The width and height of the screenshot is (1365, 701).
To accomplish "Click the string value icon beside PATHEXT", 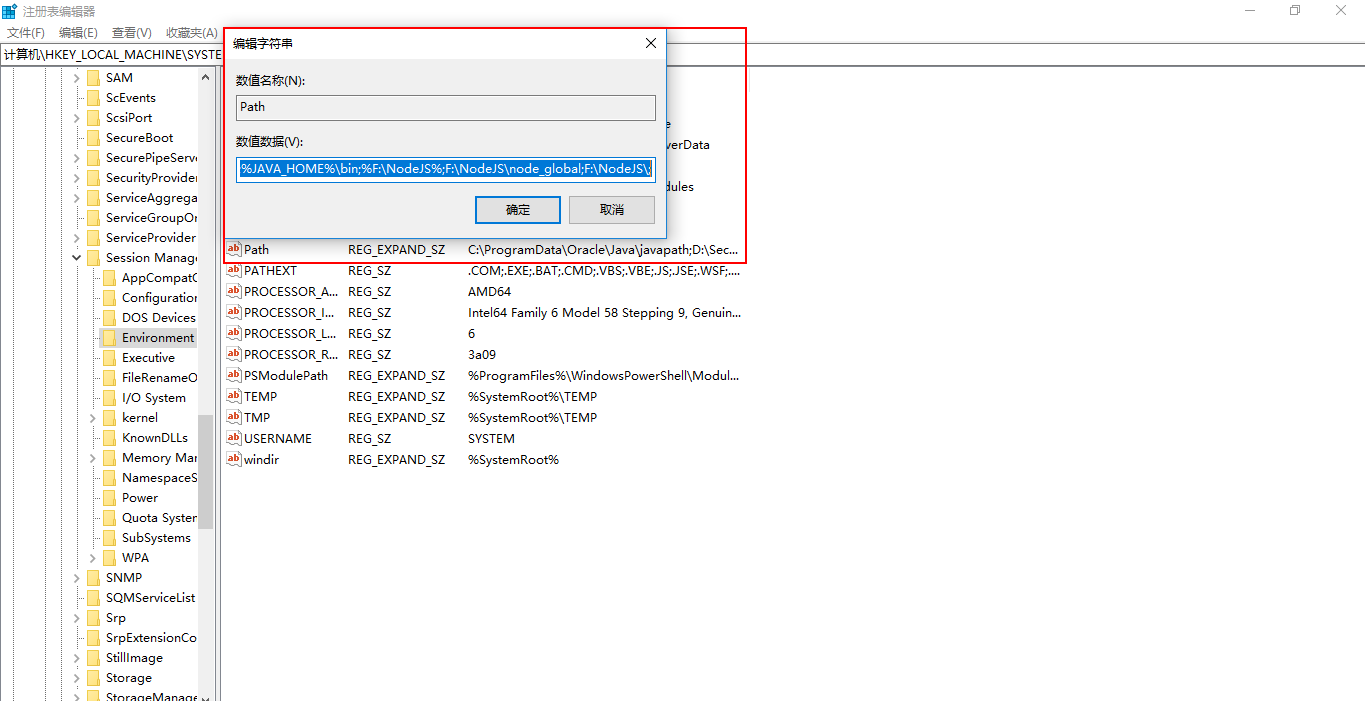I will coord(234,271).
